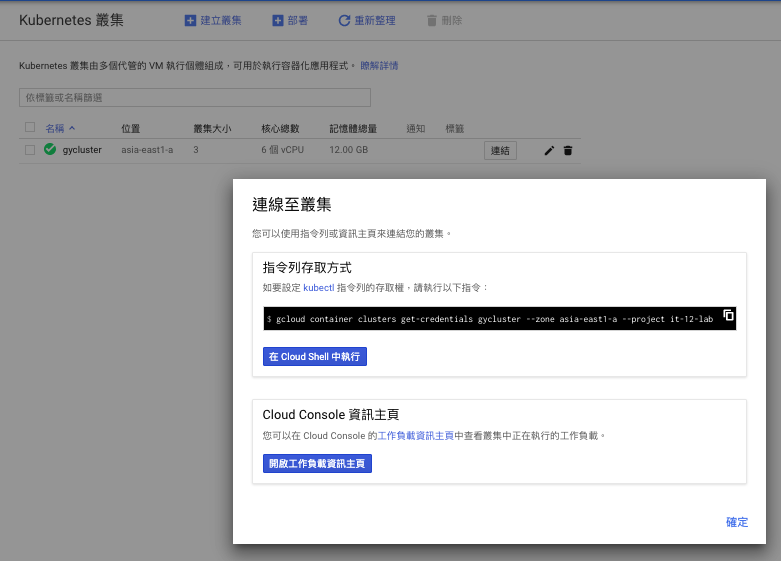This screenshot has width=781, height=561.
Task: Delete gycluster with the row trash icon
Action: pyautogui.click(x=568, y=150)
